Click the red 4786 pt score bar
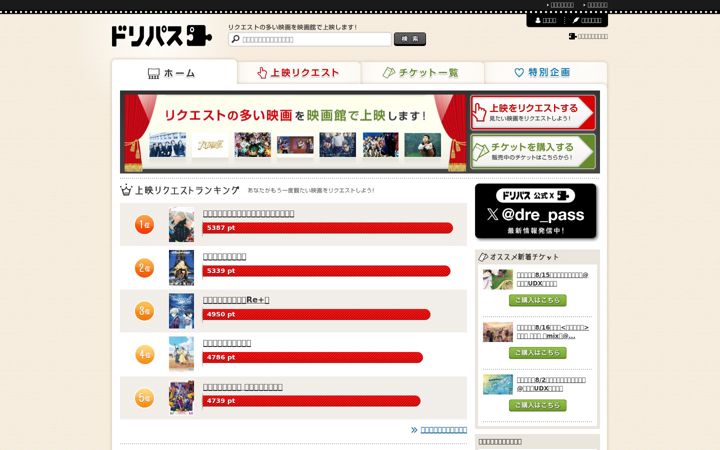This screenshot has width=720, height=450. coord(313,357)
